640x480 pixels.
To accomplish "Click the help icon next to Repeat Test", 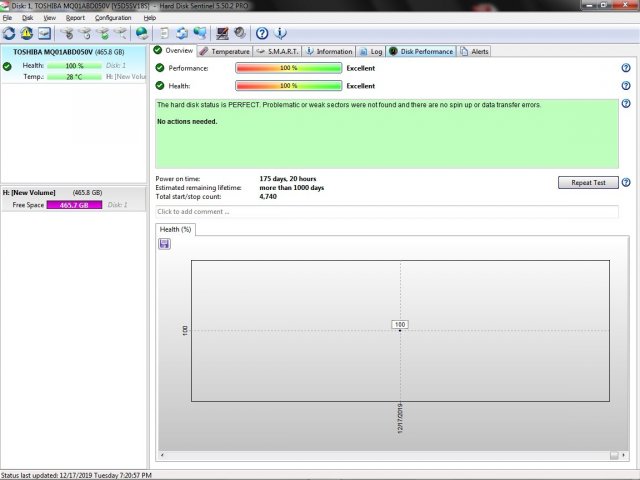I will click(626, 183).
